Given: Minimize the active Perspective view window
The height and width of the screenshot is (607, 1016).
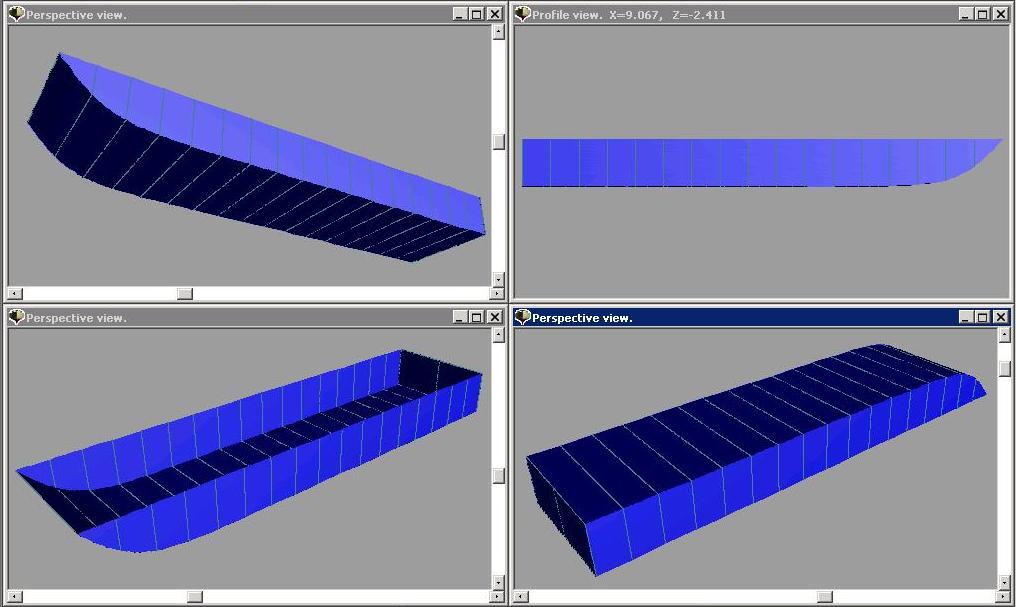Looking at the screenshot, I should [965, 317].
